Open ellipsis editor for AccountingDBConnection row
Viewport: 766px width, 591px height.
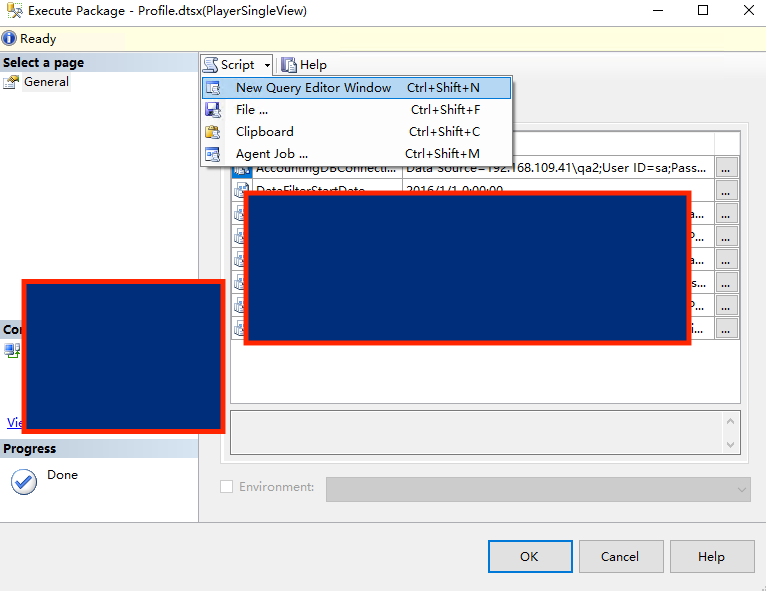click(x=727, y=167)
